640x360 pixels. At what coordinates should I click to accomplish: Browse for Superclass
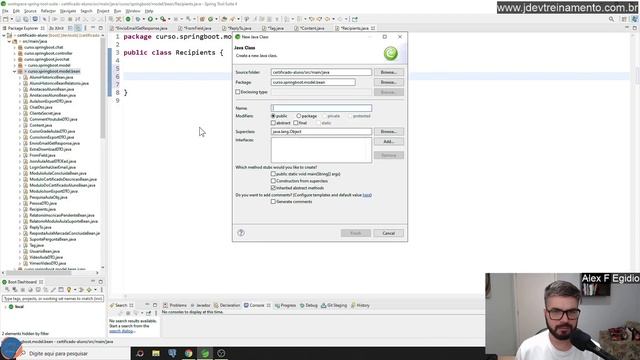(389, 132)
